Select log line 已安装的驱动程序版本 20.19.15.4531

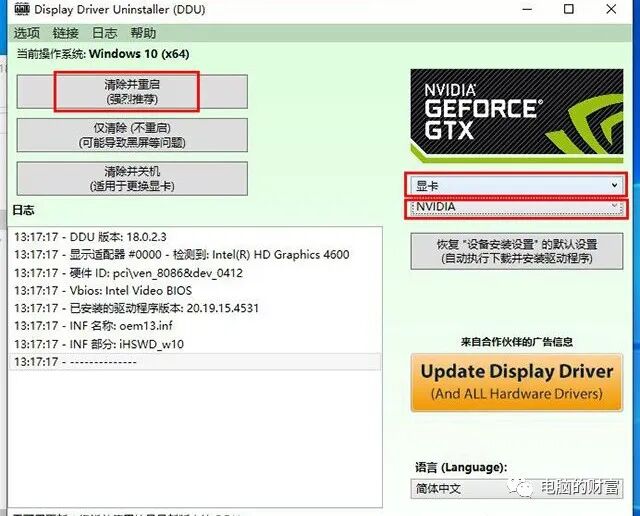point(195,308)
